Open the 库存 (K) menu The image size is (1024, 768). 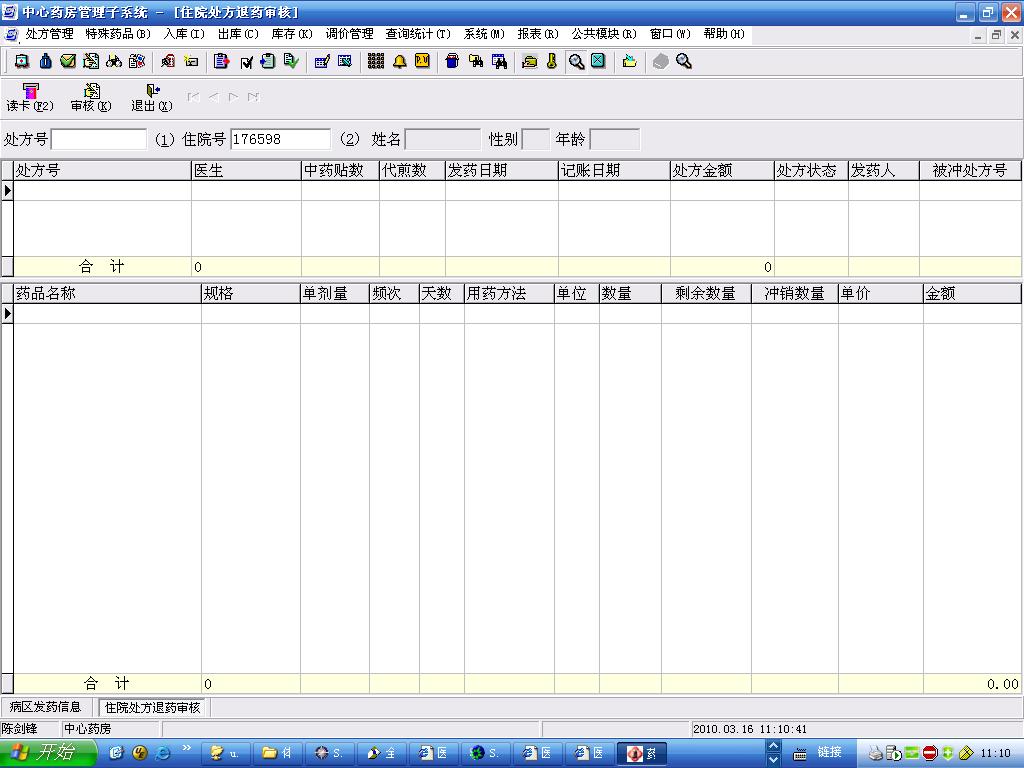coord(292,34)
